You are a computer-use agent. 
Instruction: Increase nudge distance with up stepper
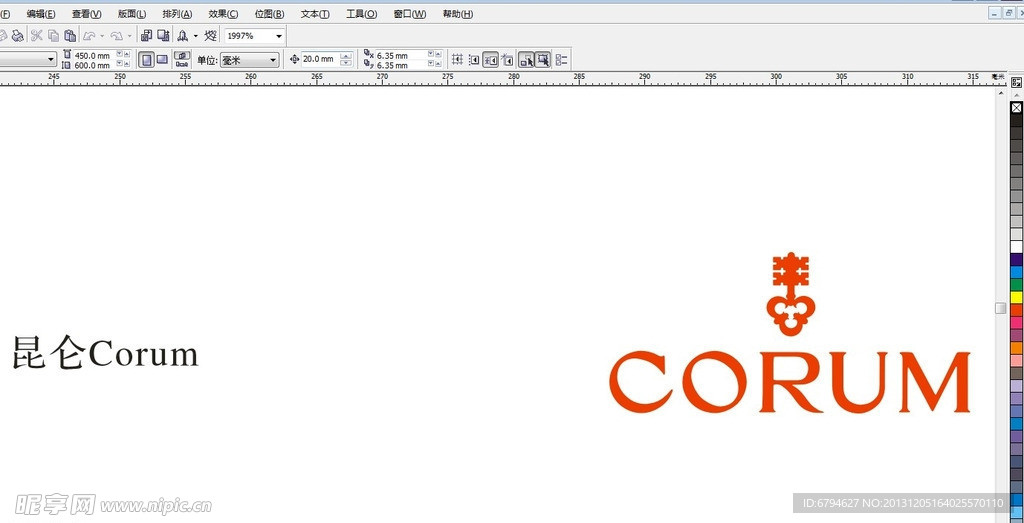tap(346, 55)
